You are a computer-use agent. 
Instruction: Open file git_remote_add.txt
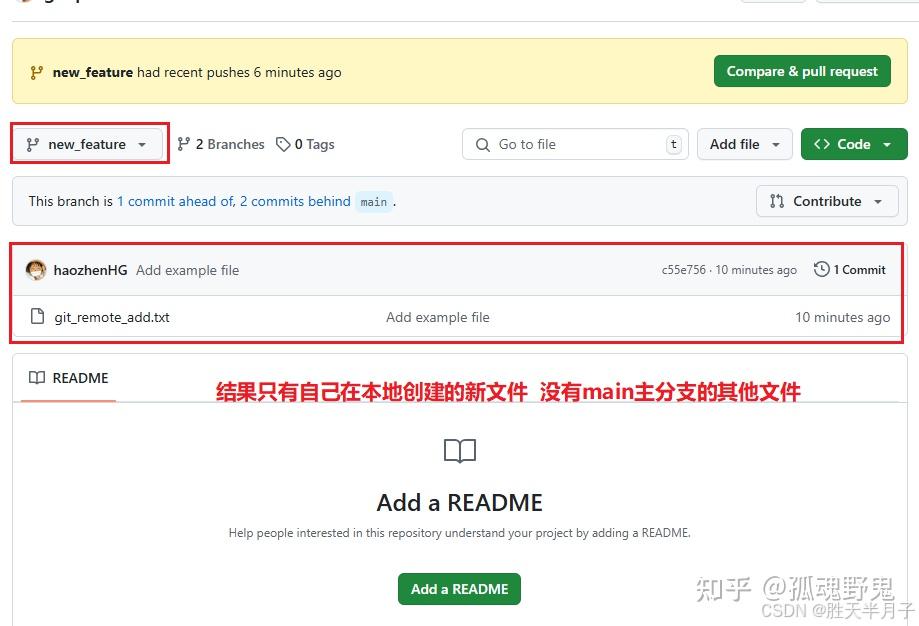click(x=112, y=317)
